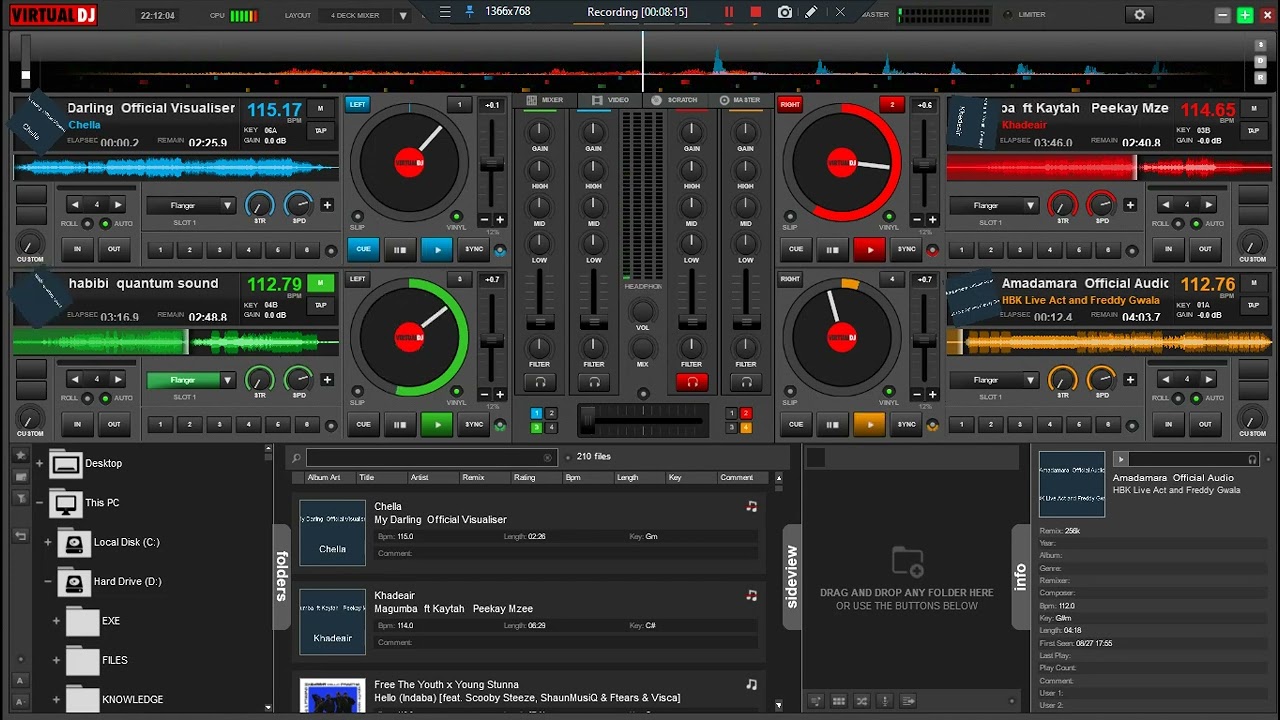
Task: Click the pause-stop button on deck 1
Action: [400, 249]
